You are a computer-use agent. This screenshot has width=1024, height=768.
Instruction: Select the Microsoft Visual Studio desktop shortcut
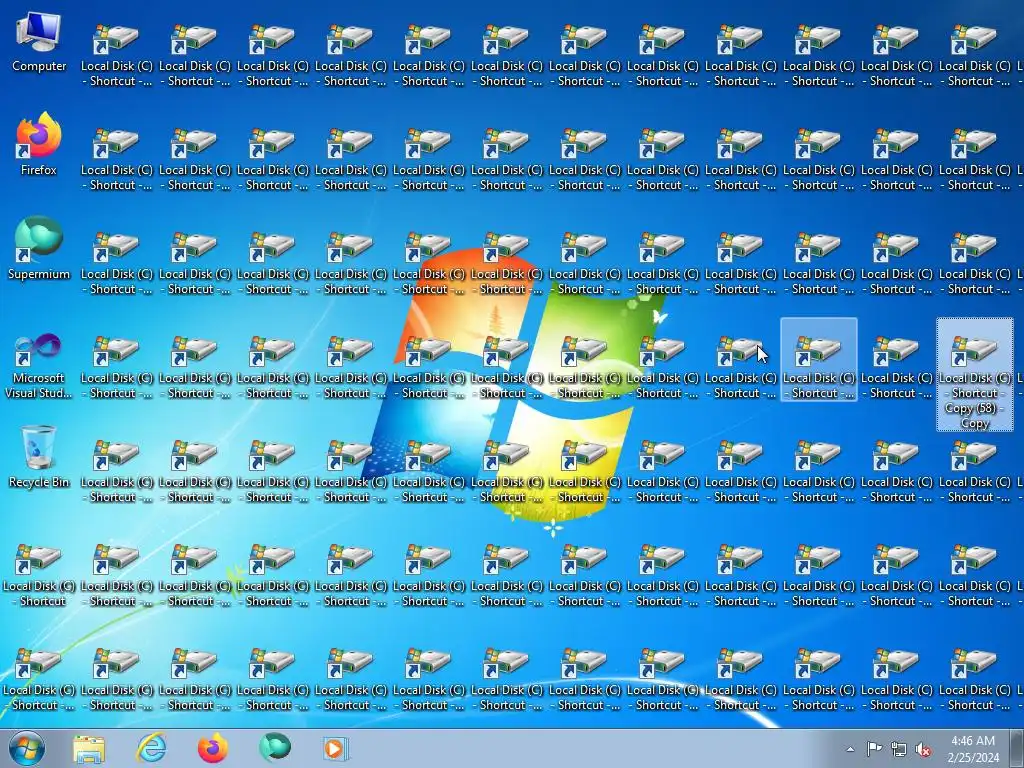39,366
